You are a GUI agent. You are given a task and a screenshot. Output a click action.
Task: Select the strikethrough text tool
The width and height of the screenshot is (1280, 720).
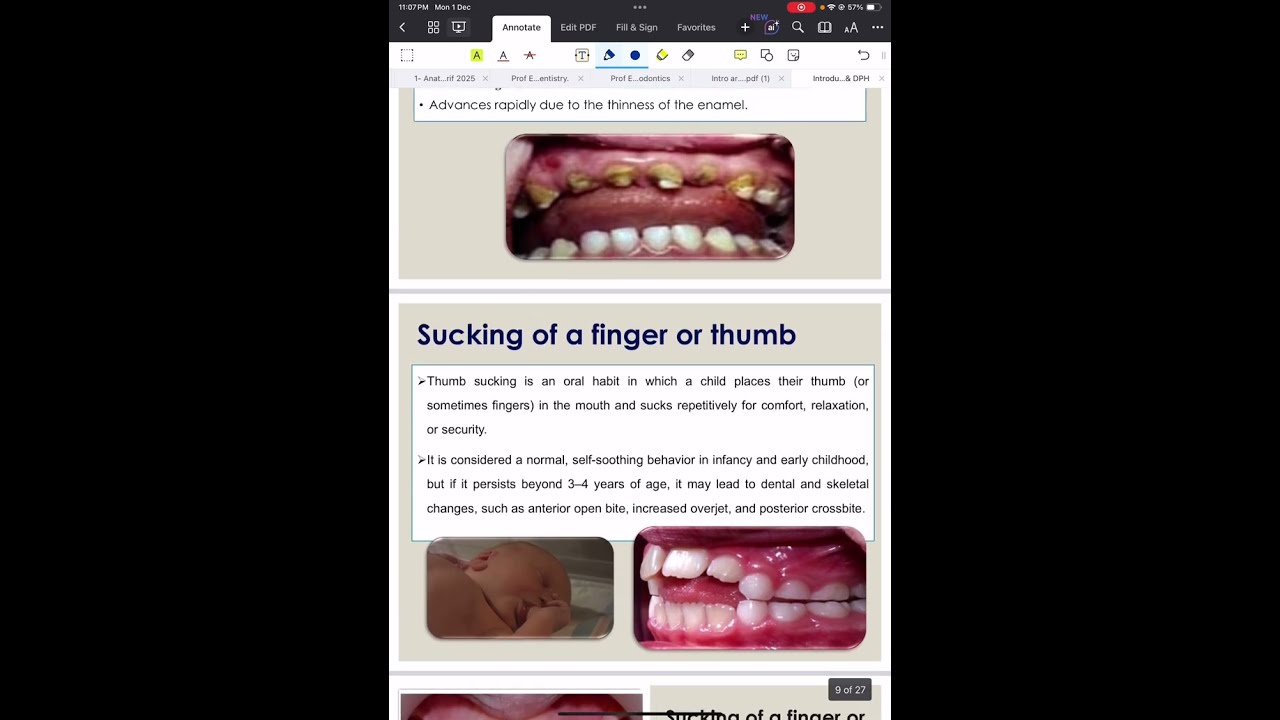click(530, 55)
